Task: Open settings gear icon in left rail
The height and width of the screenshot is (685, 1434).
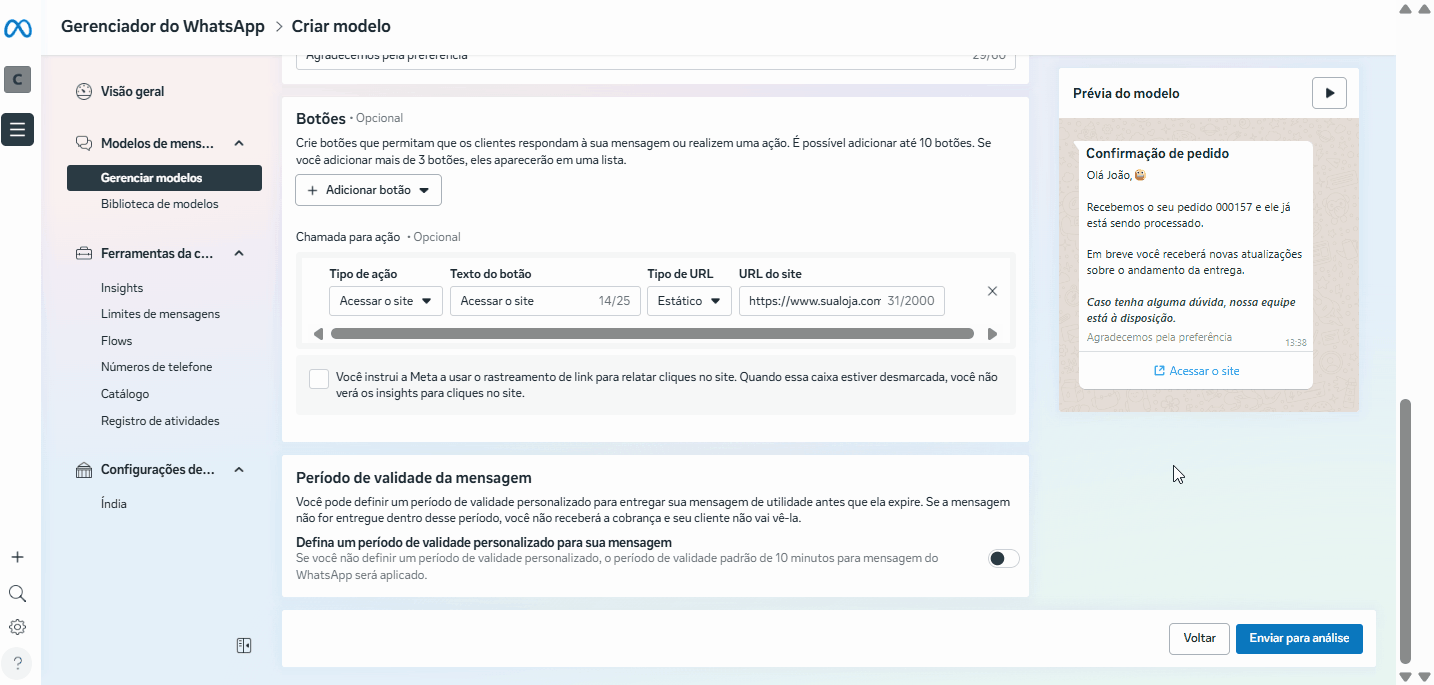Action: (17, 628)
